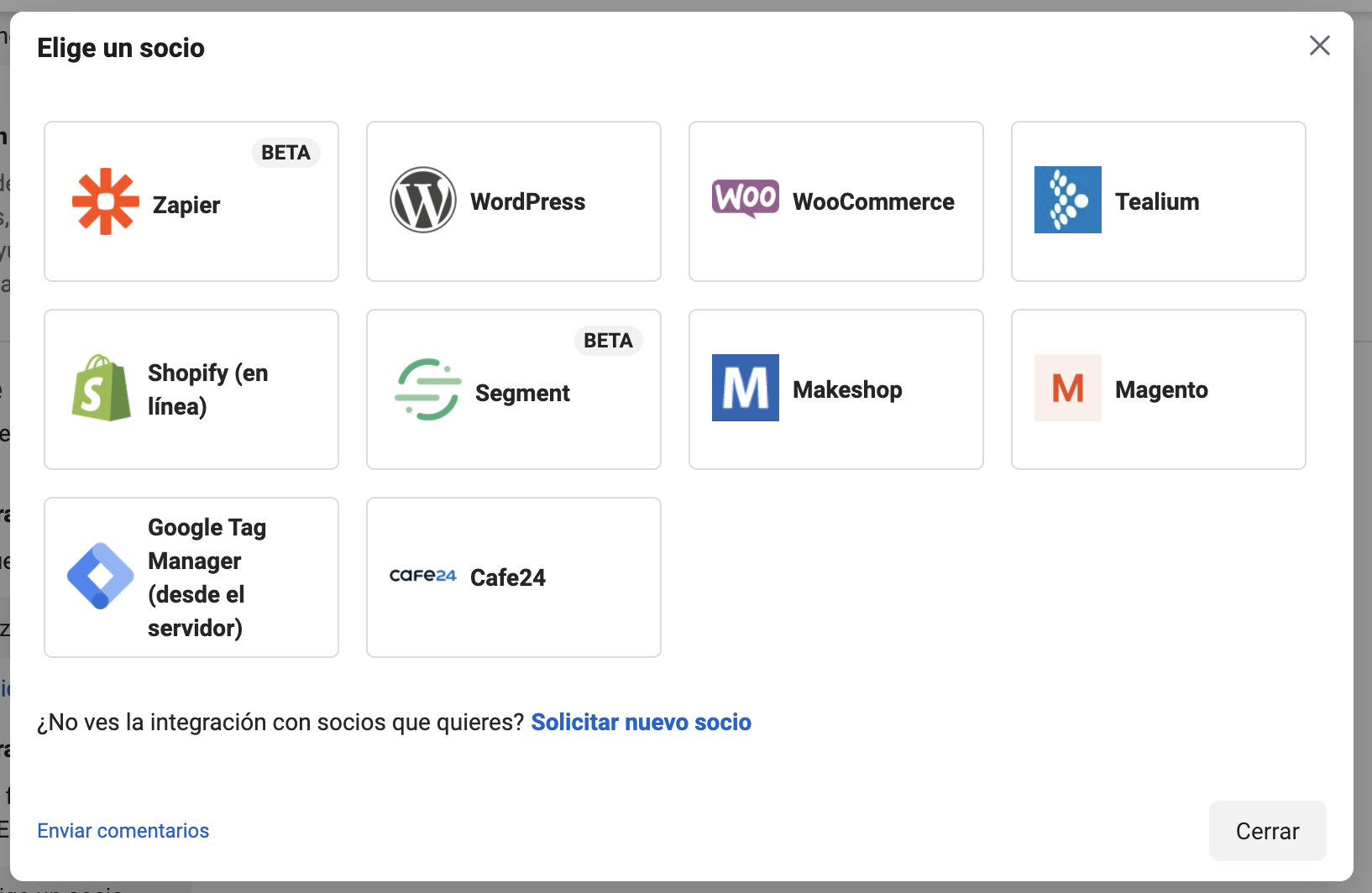Click the orange Magento M logo

pos(1068,388)
